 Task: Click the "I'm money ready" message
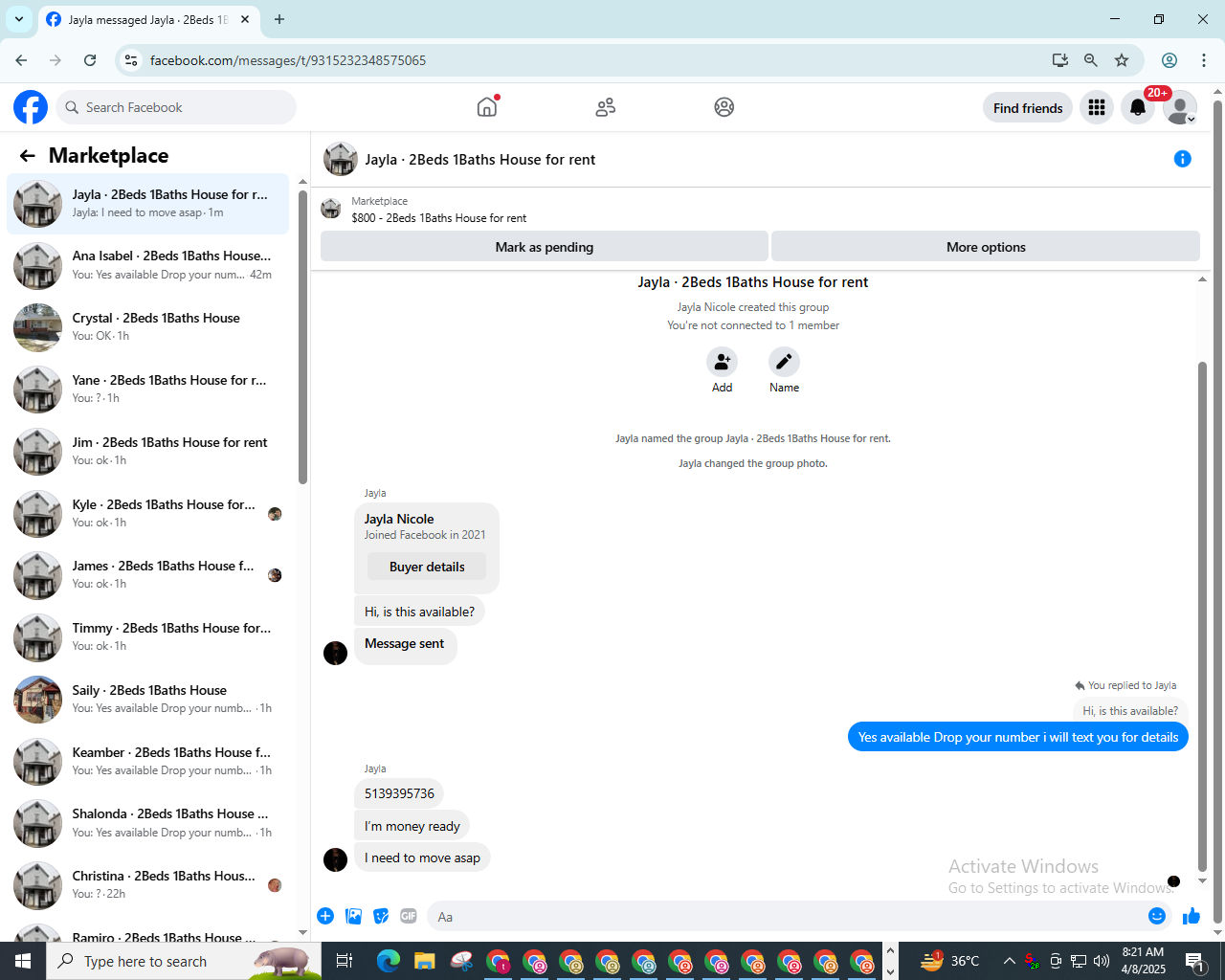(x=412, y=826)
